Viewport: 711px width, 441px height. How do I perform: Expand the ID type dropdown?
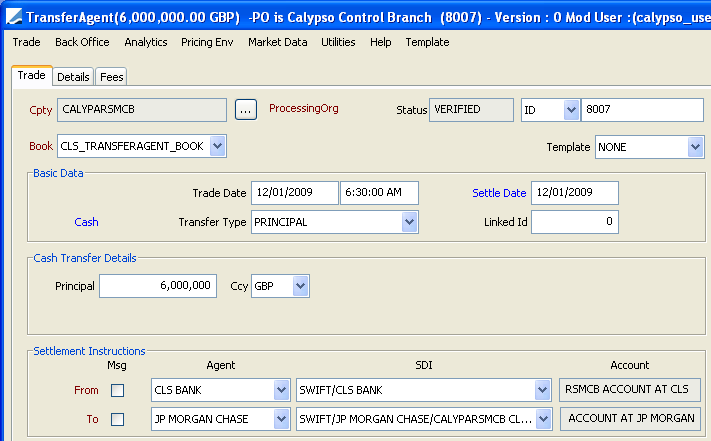pos(571,110)
